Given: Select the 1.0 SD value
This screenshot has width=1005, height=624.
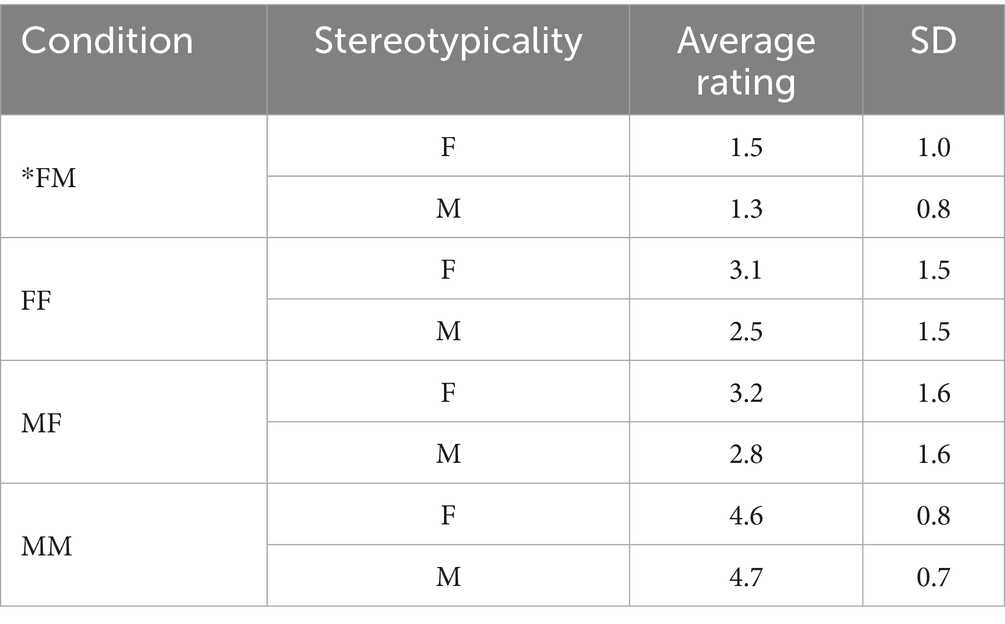Looking at the screenshot, I should coord(933,147).
